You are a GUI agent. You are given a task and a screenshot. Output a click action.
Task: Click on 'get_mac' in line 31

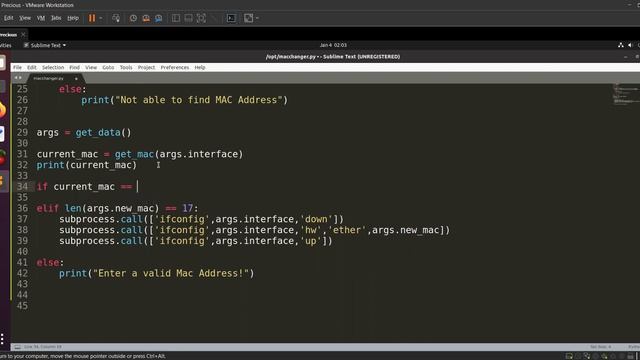[134, 154]
